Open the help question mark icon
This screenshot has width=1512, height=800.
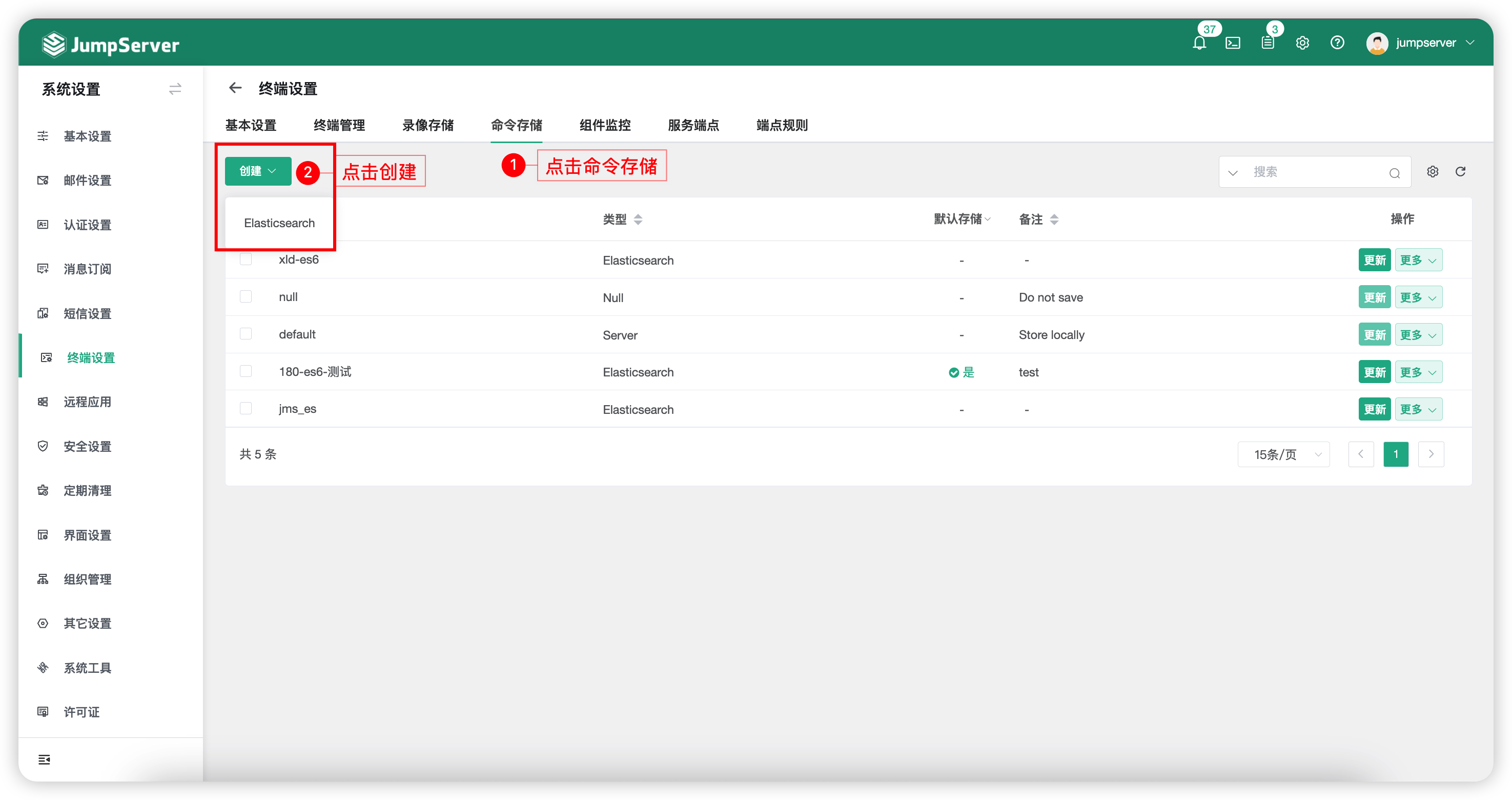coord(1338,42)
